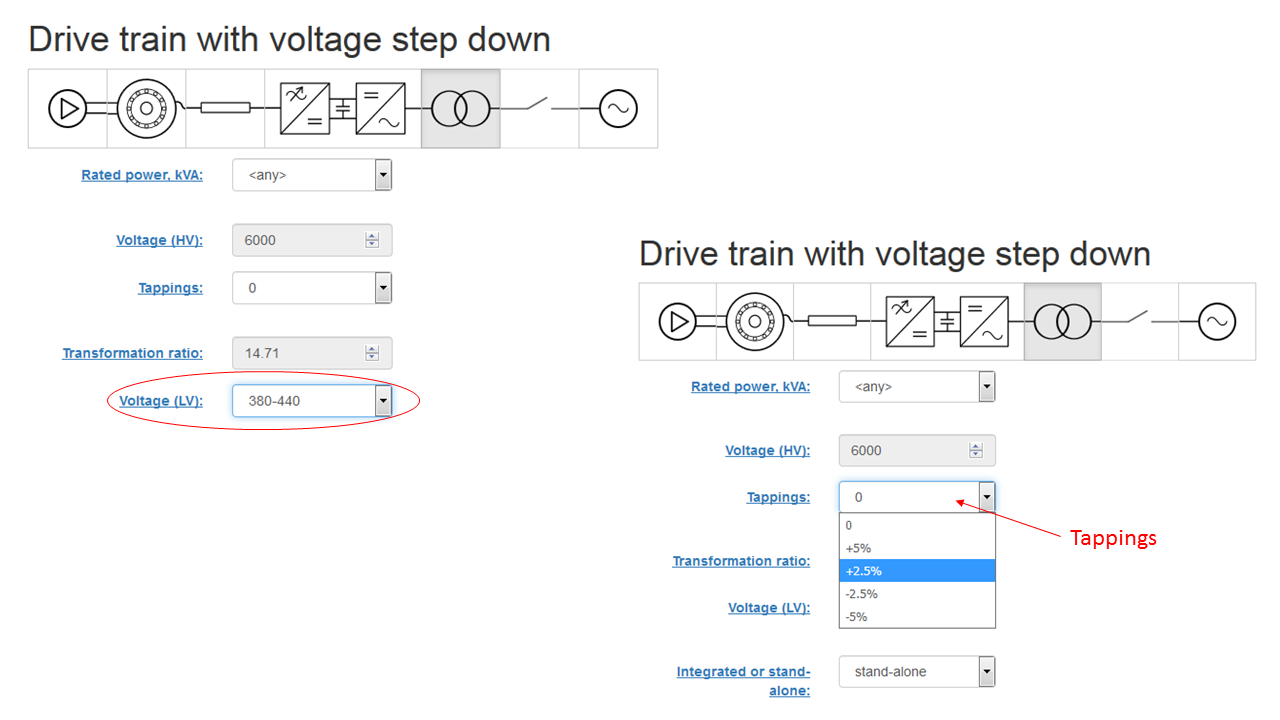Click the AC supply icon in right diagram
The height and width of the screenshot is (720, 1280).
click(1217, 322)
